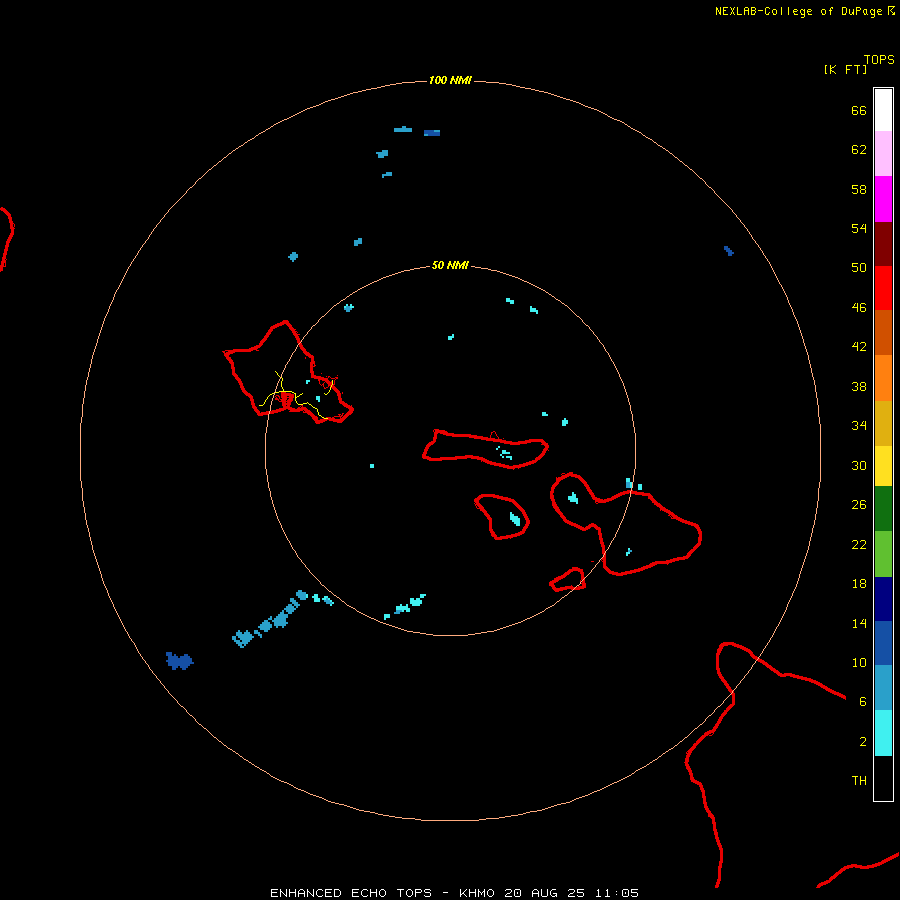Viewport: 900px width, 900px height.
Task: Click the 'TOPS' legend heading
Action: click(879, 59)
